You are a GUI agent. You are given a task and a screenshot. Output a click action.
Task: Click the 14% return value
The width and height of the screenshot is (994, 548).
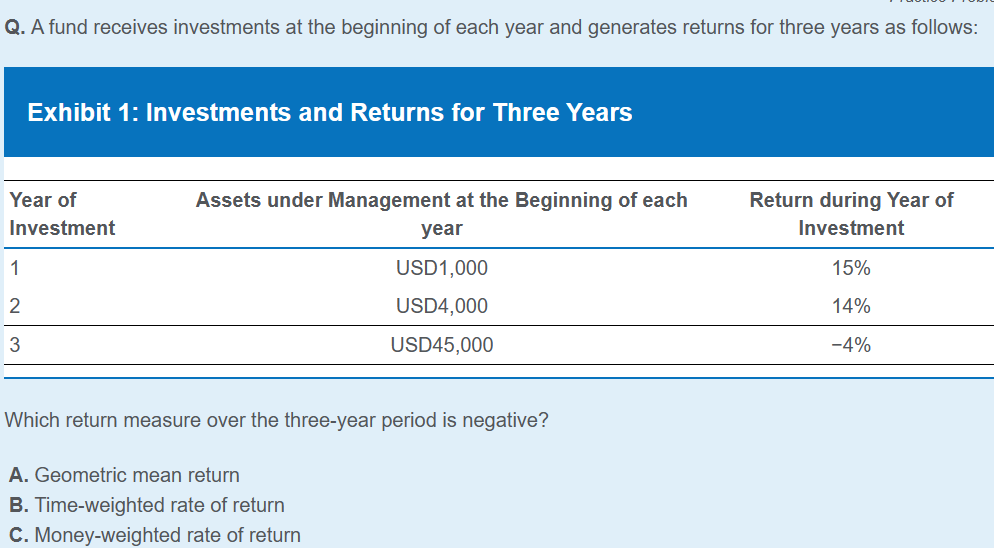coord(851,307)
